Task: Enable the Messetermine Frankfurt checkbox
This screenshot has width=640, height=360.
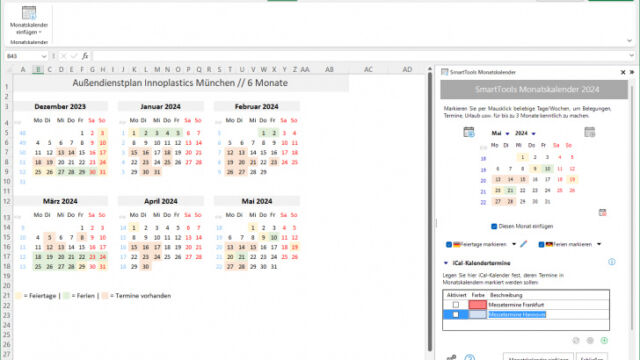Action: pyautogui.click(x=456, y=305)
